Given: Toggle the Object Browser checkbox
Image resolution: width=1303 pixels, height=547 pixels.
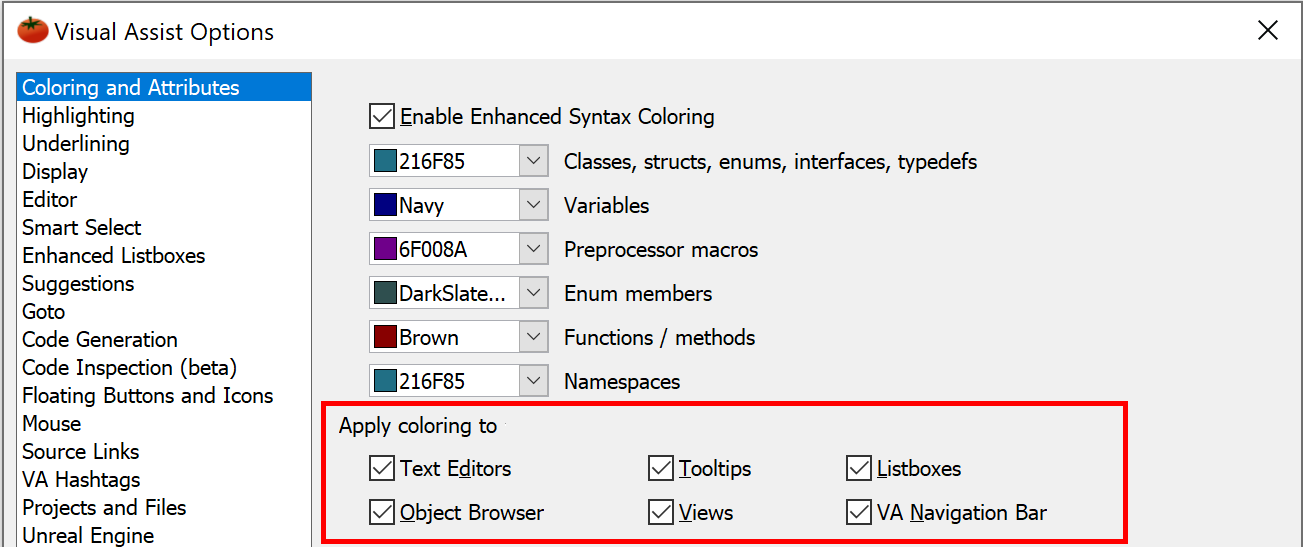Looking at the screenshot, I should [x=382, y=512].
